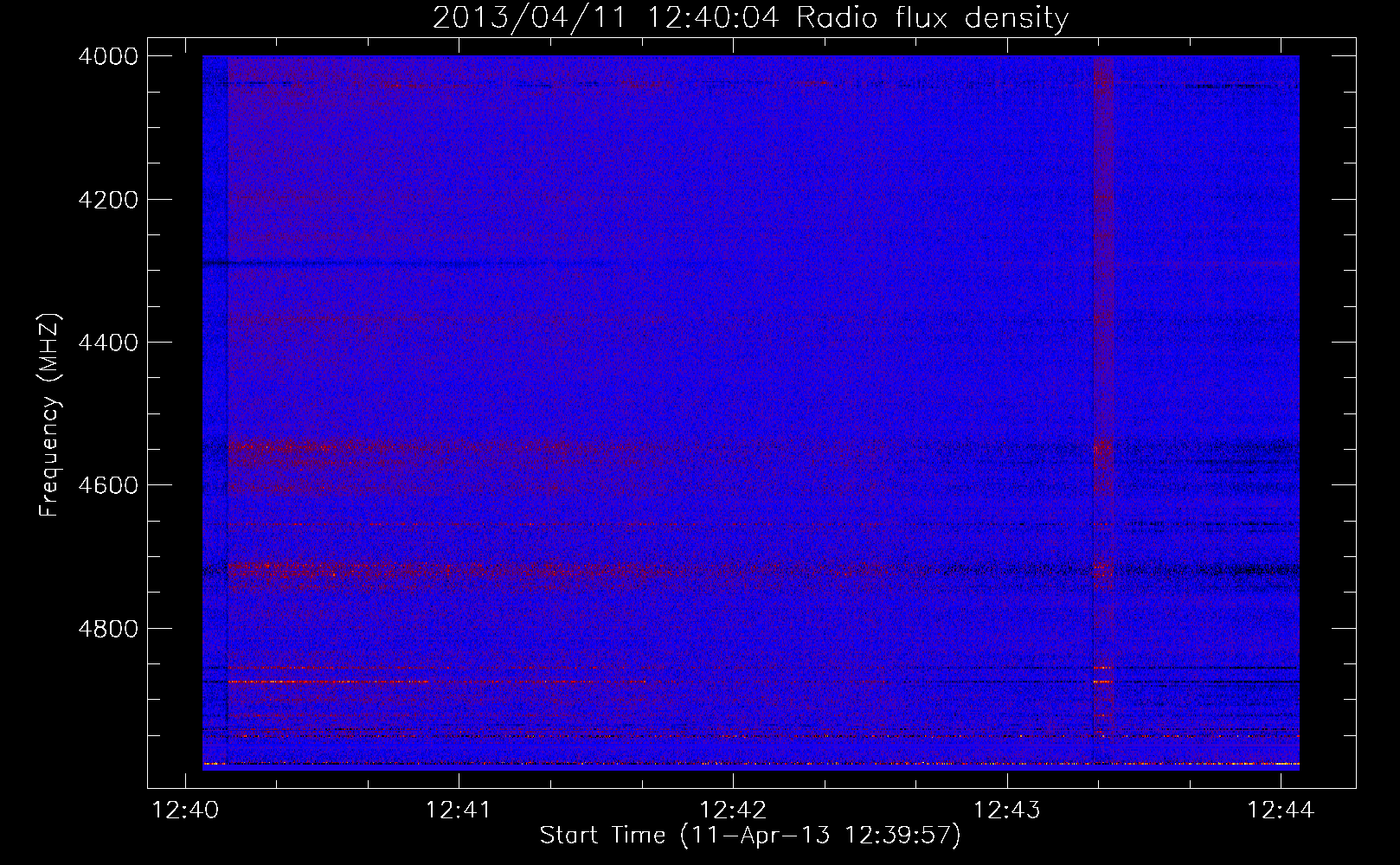Select the 4600 frequency tick label
This screenshot has height=865, width=1400.
tap(108, 485)
